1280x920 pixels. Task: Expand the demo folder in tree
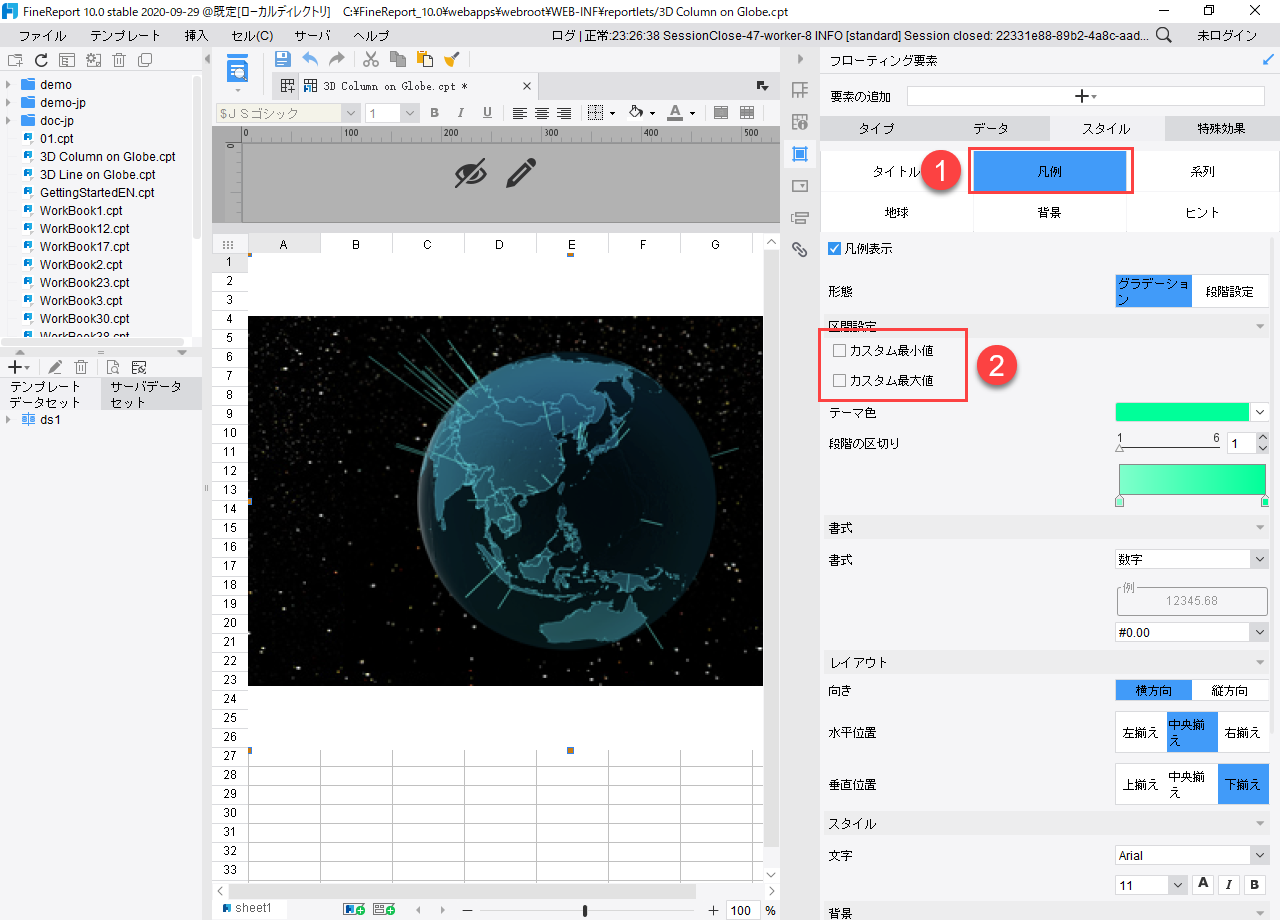coord(8,85)
